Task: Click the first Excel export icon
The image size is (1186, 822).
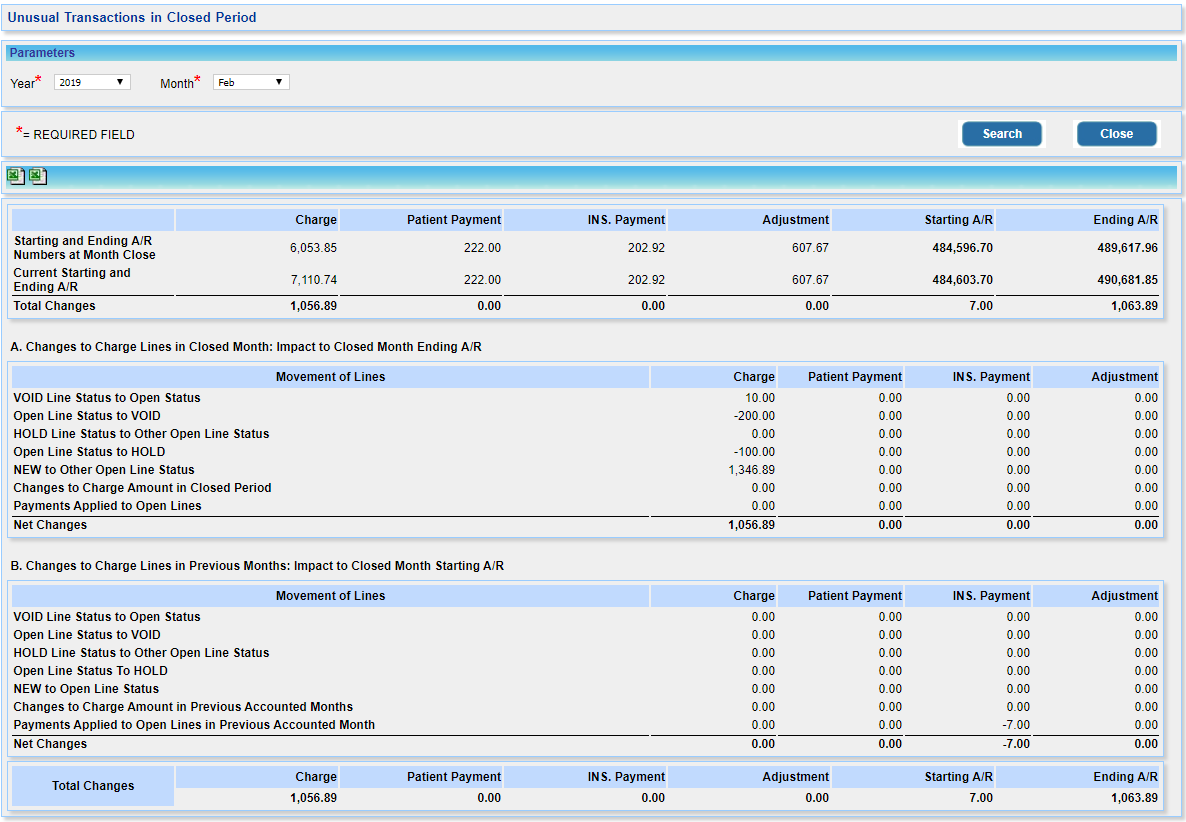Action: [15, 177]
